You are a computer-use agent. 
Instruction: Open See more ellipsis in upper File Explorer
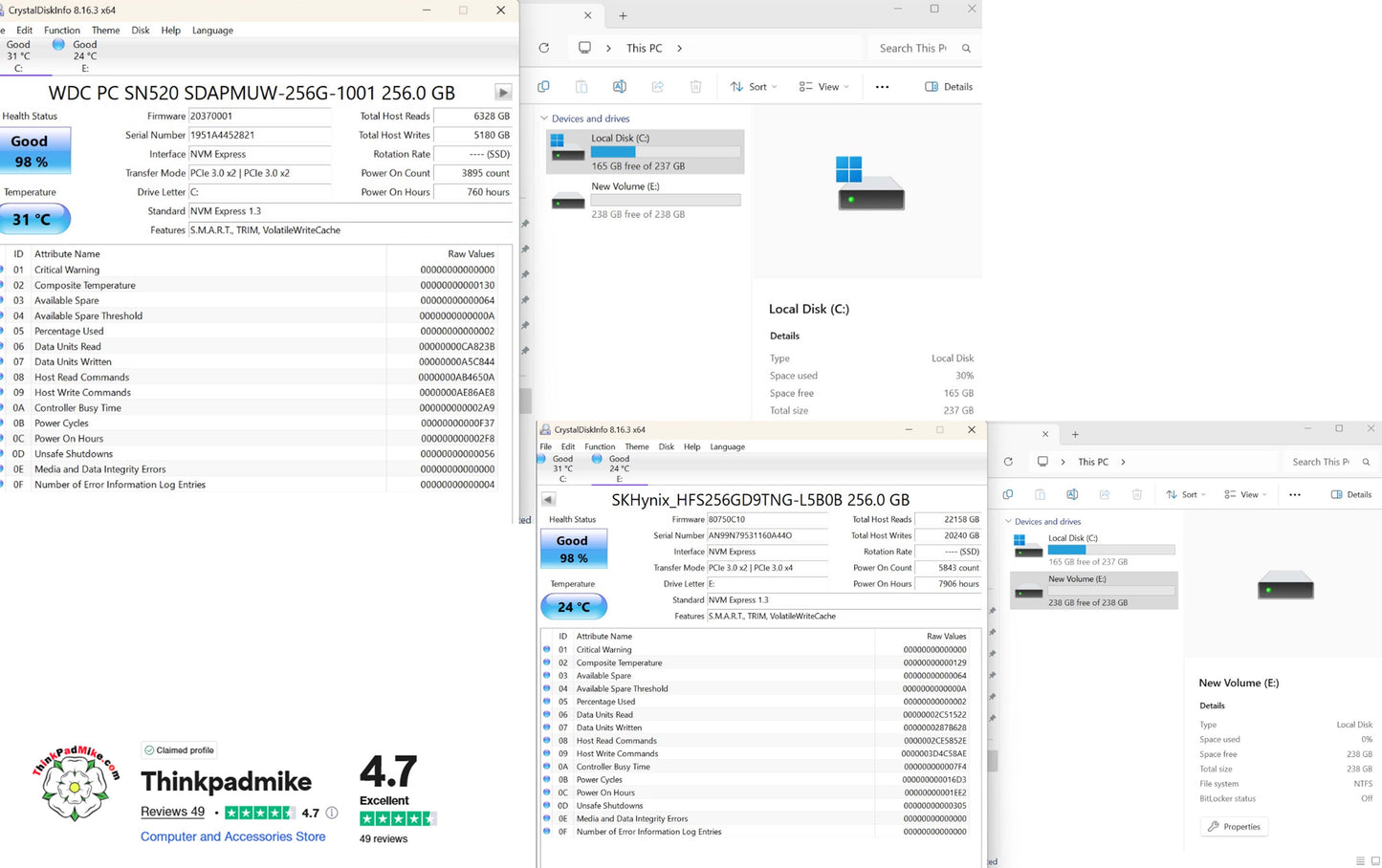(x=882, y=87)
